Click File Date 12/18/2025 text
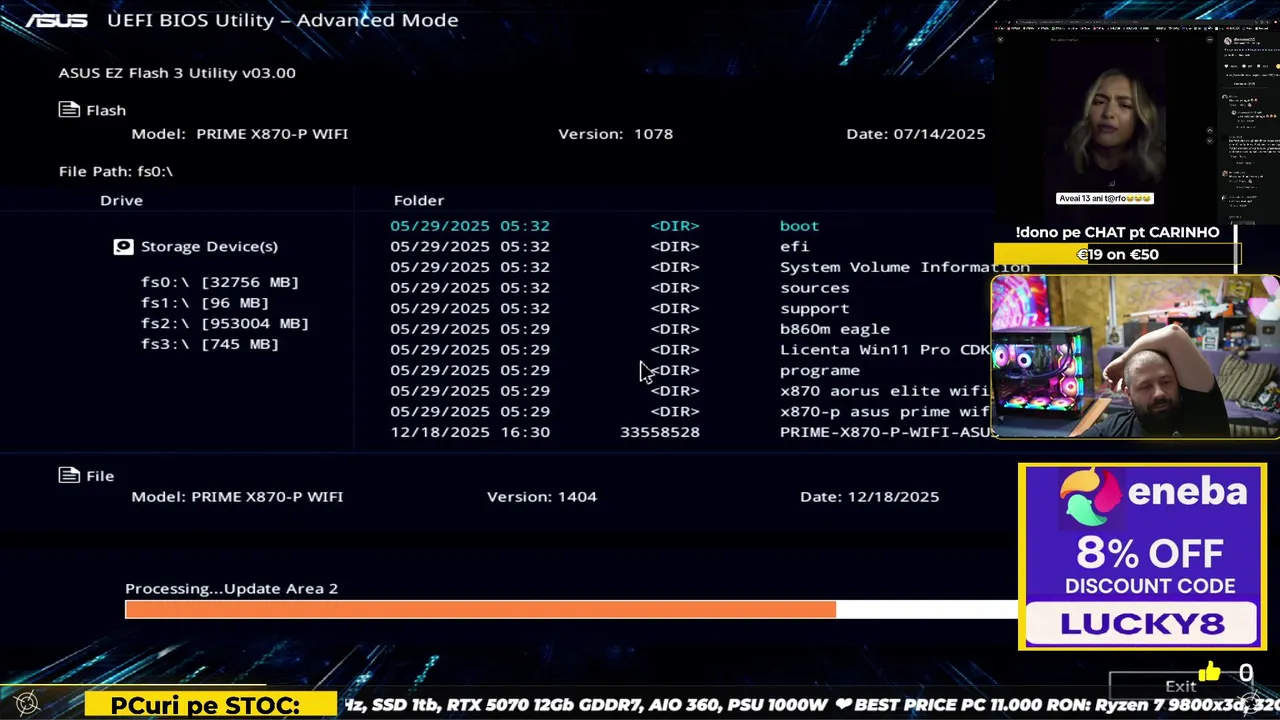The width and height of the screenshot is (1280, 720). click(x=870, y=496)
